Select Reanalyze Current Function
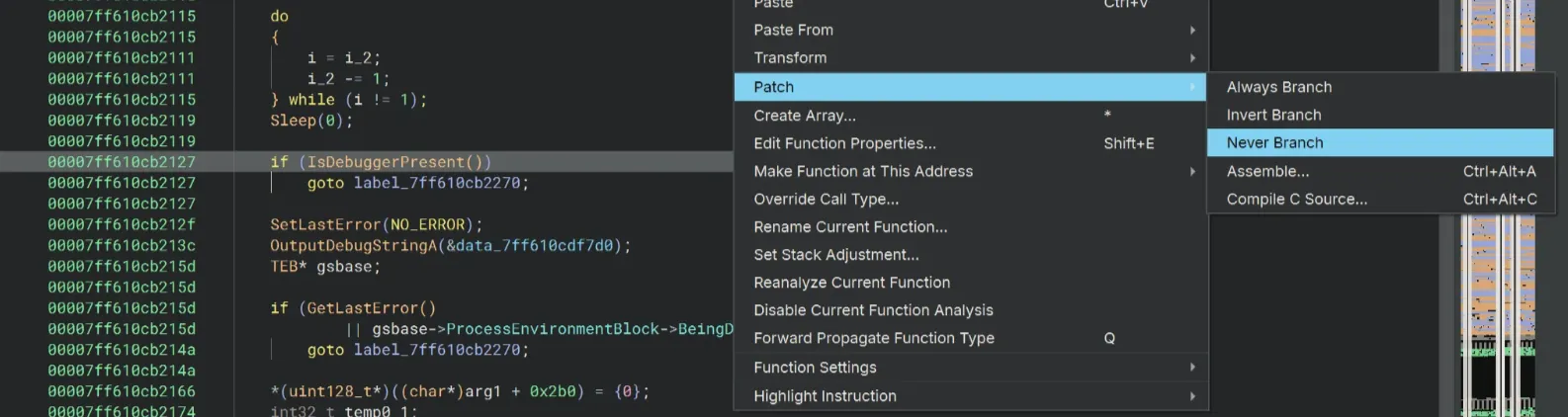The height and width of the screenshot is (417, 1568). coord(851,282)
